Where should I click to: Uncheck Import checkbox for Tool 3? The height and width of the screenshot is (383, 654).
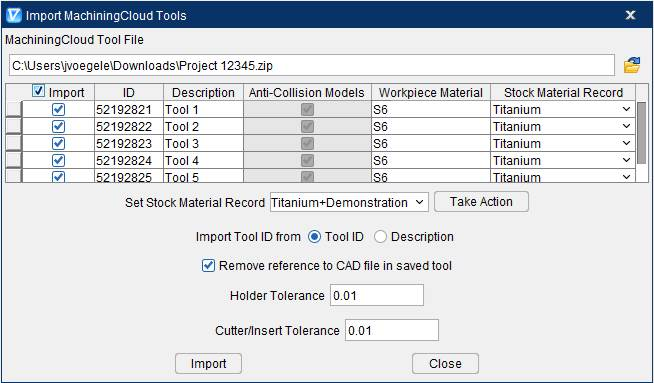(58, 144)
